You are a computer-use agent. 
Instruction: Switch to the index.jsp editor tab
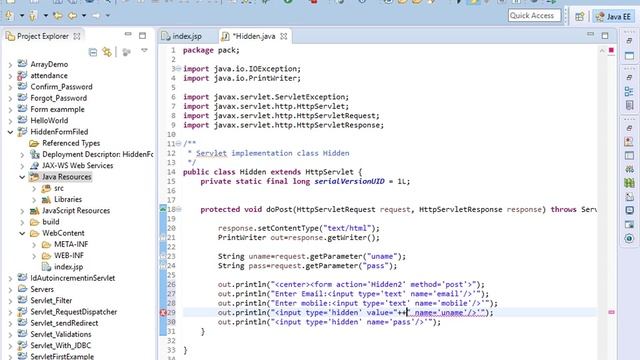point(182,36)
